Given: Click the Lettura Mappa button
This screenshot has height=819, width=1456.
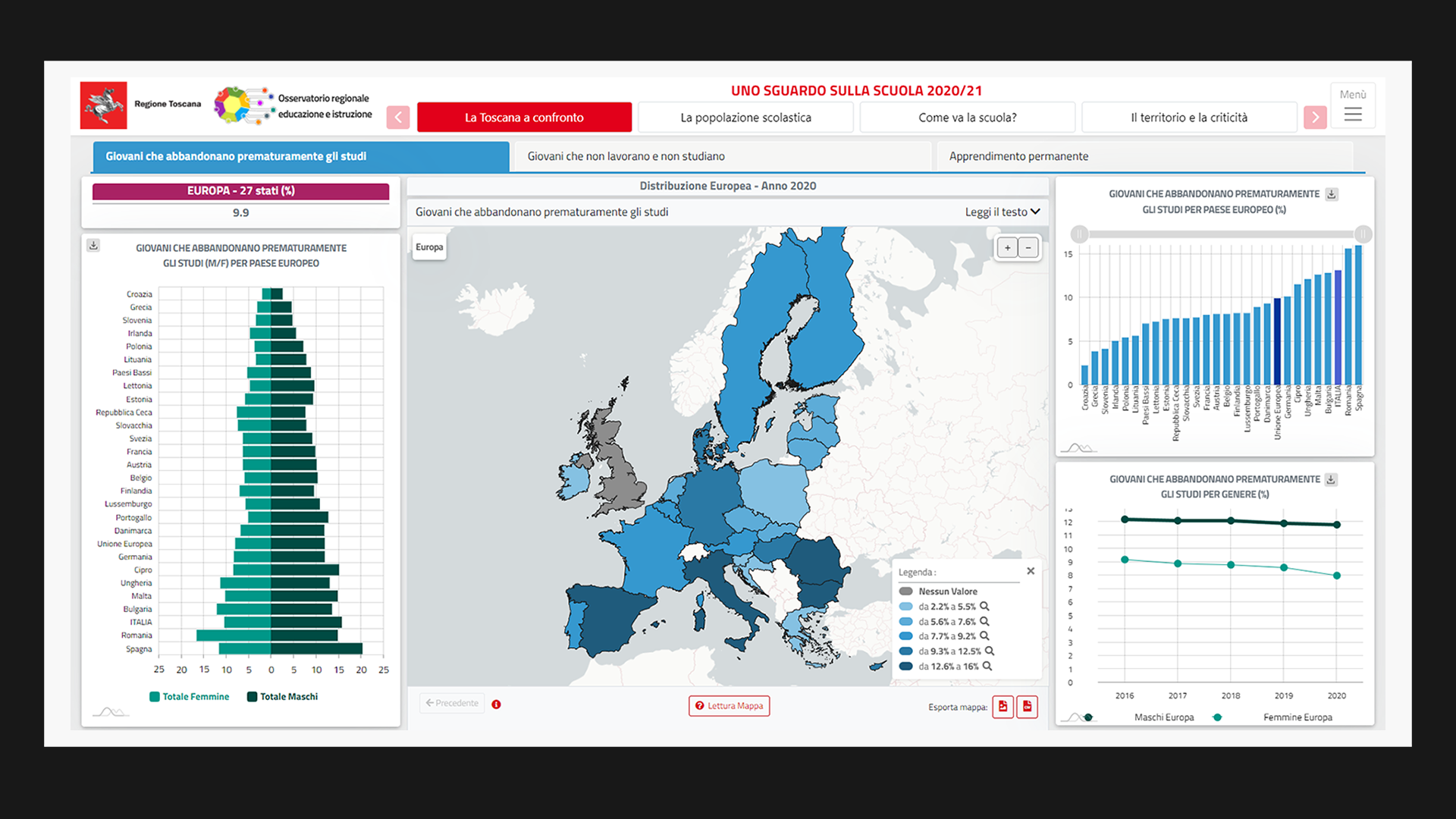Looking at the screenshot, I should tap(729, 706).
